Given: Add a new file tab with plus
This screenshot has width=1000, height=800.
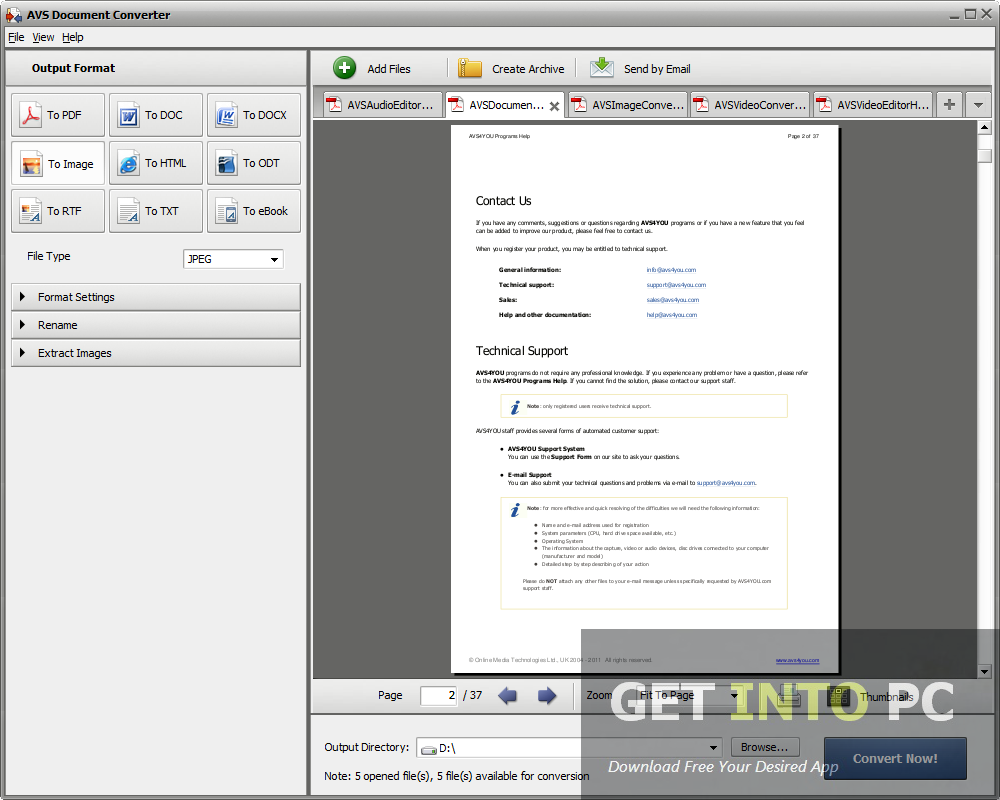Looking at the screenshot, I should (949, 105).
